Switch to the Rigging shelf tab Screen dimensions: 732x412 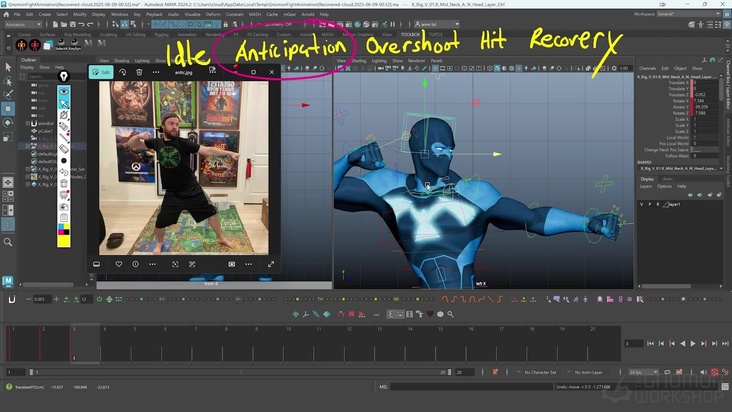tap(164, 34)
